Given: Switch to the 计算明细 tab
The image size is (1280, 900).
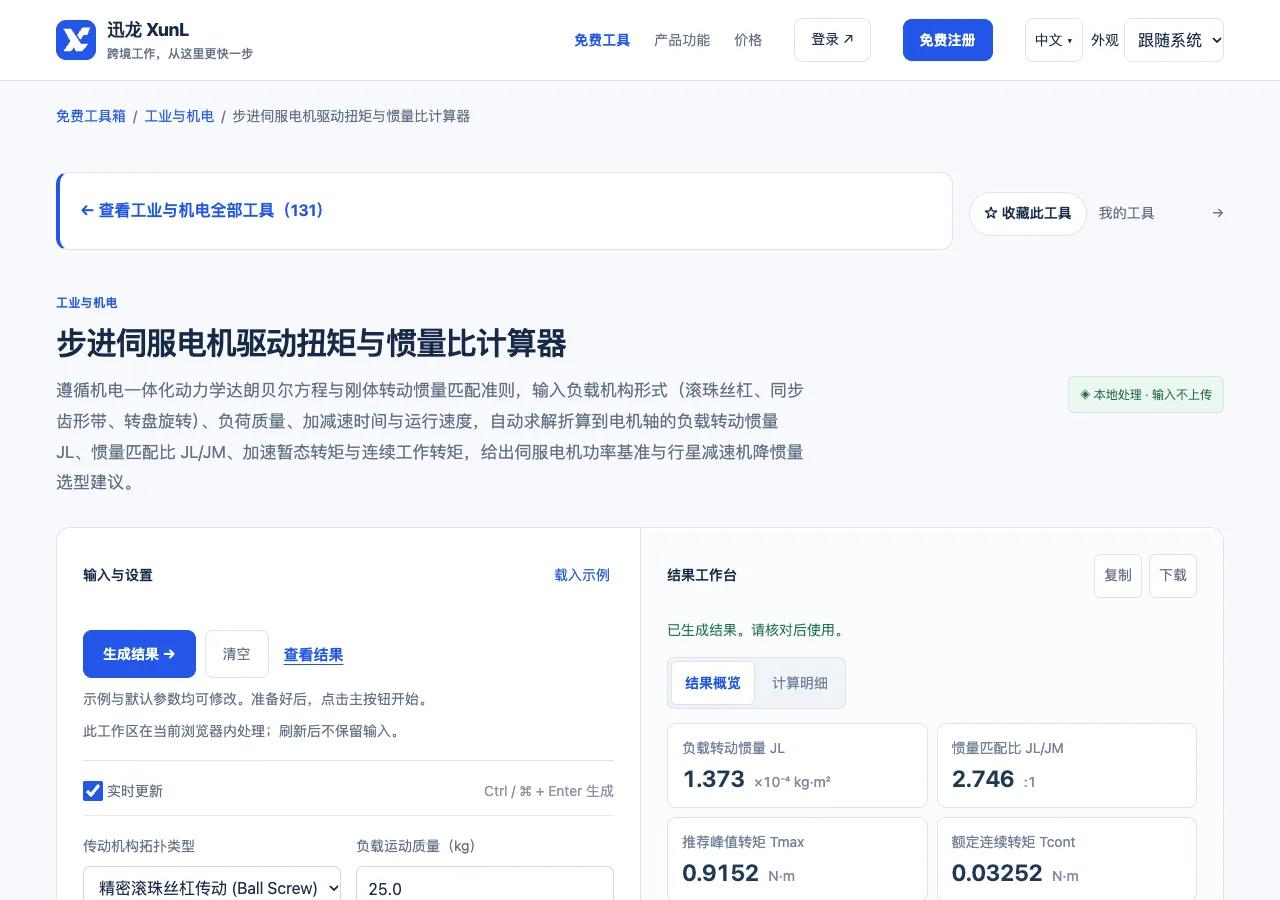Looking at the screenshot, I should pyautogui.click(x=800, y=683).
